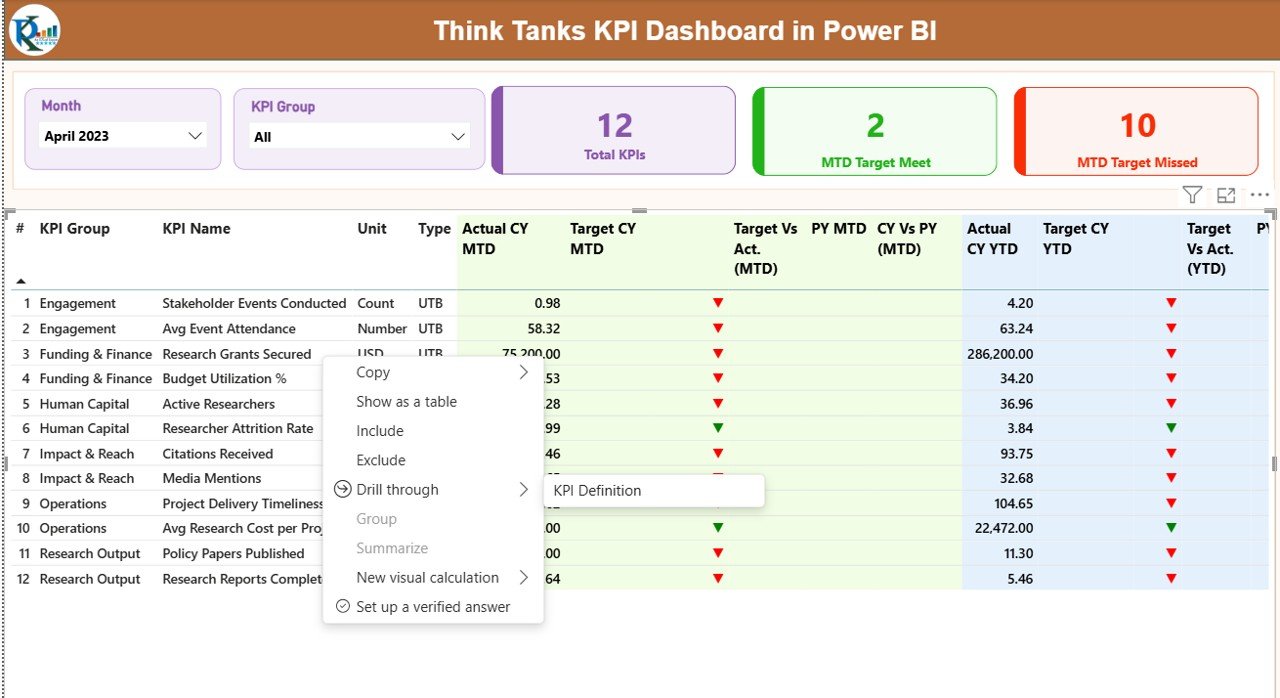
Task: Select Include from the context menu
Action: click(x=380, y=431)
